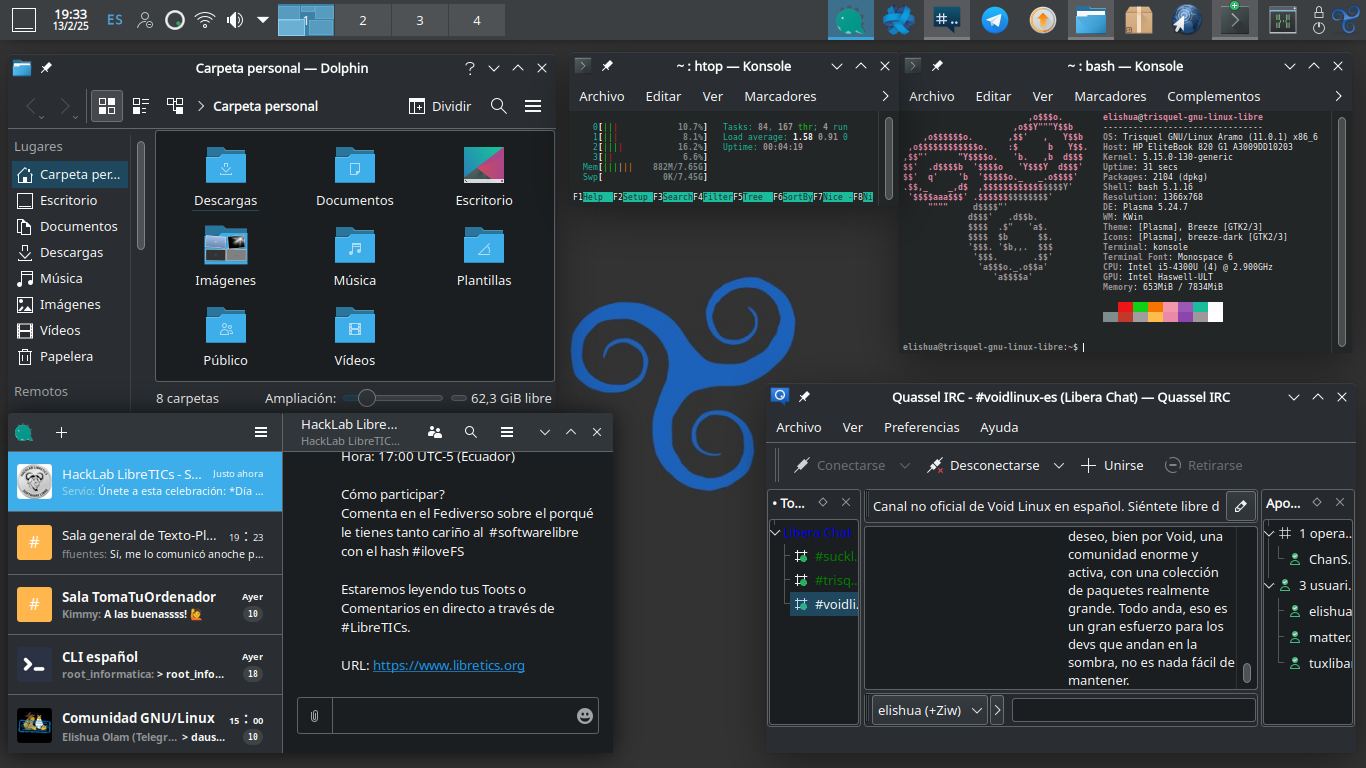Open Ayuda menu in Quassel IRC

[x=999, y=427]
